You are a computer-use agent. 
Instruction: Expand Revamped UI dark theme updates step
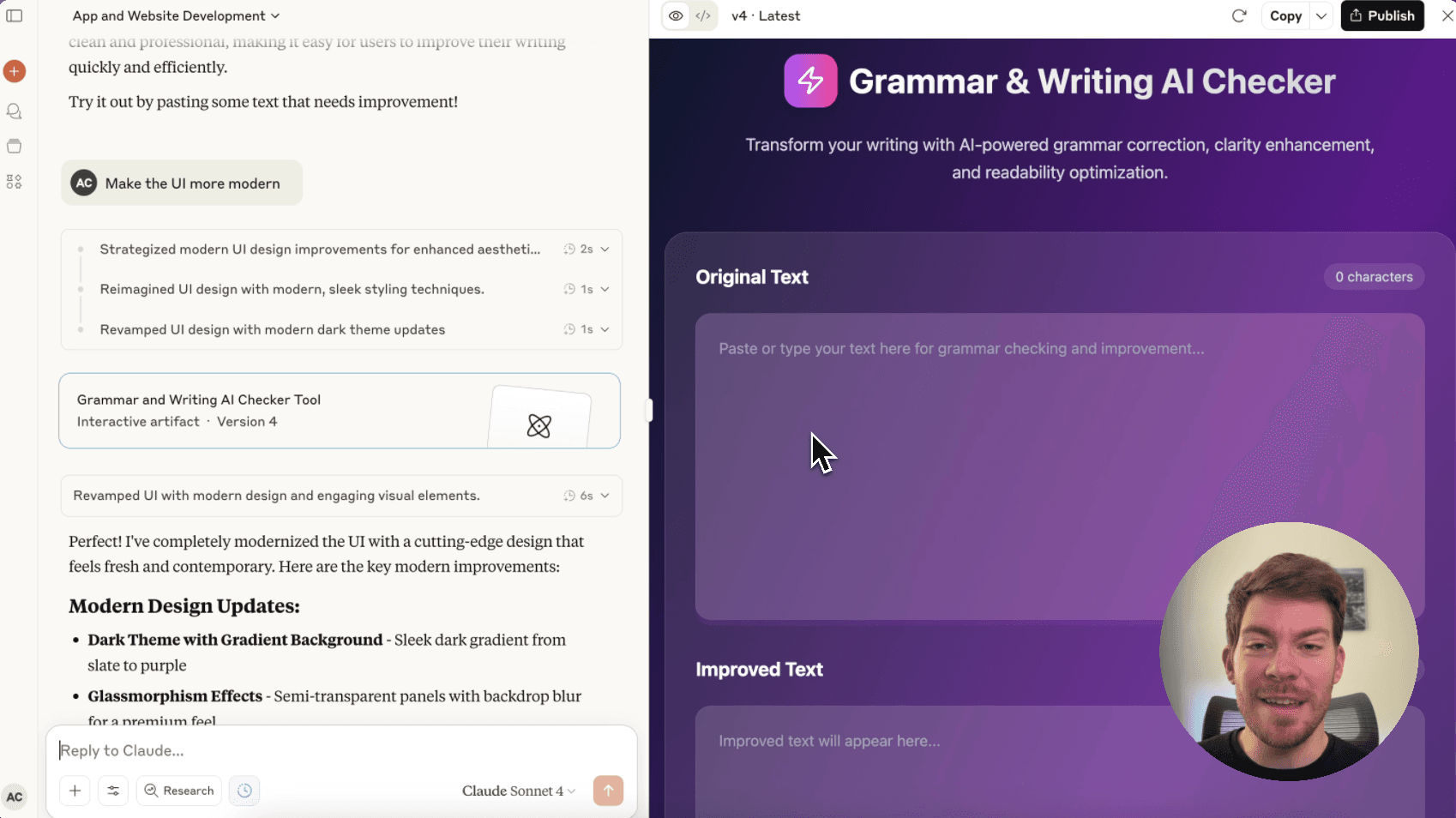coord(341,329)
